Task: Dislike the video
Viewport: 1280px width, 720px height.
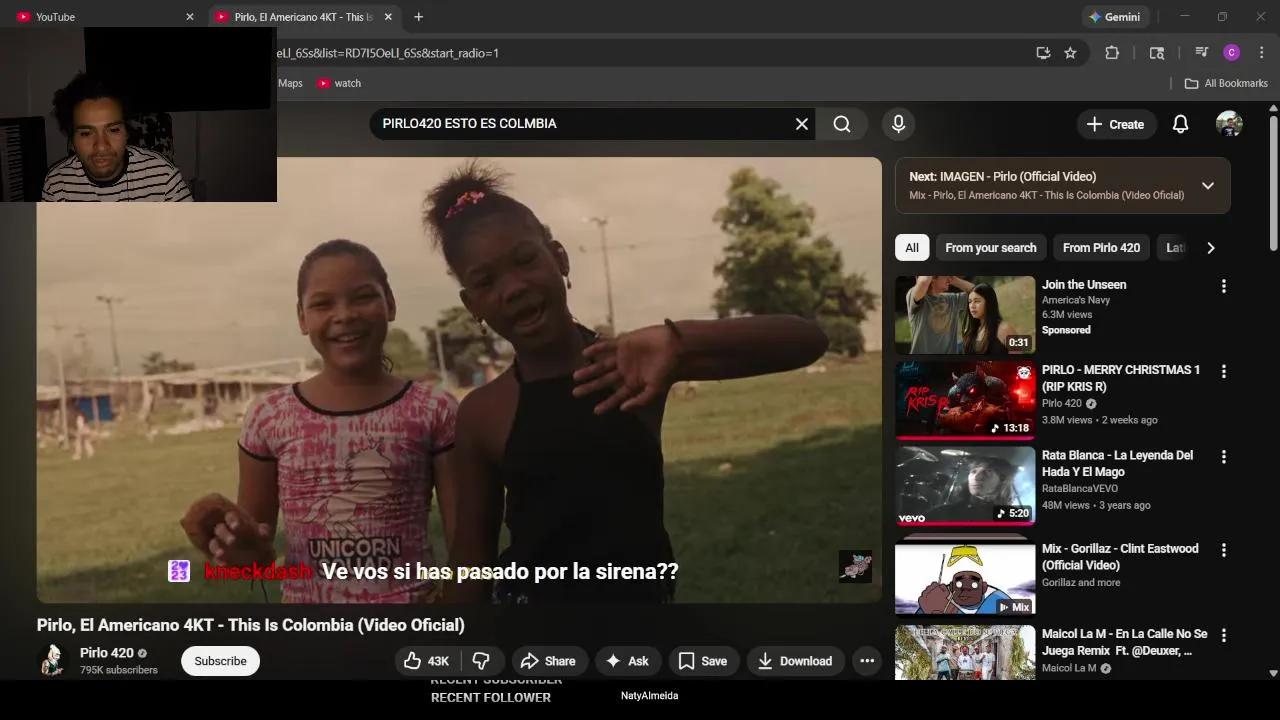Action: coord(481,661)
